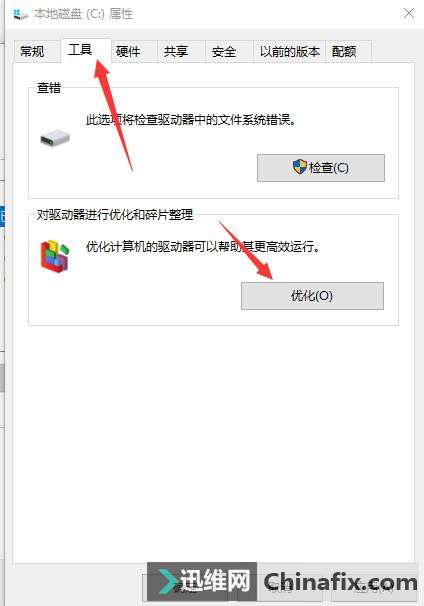Viewport: 424px width, 606px height.
Task: Switch to the 常规 tab
Action: (x=32, y=51)
